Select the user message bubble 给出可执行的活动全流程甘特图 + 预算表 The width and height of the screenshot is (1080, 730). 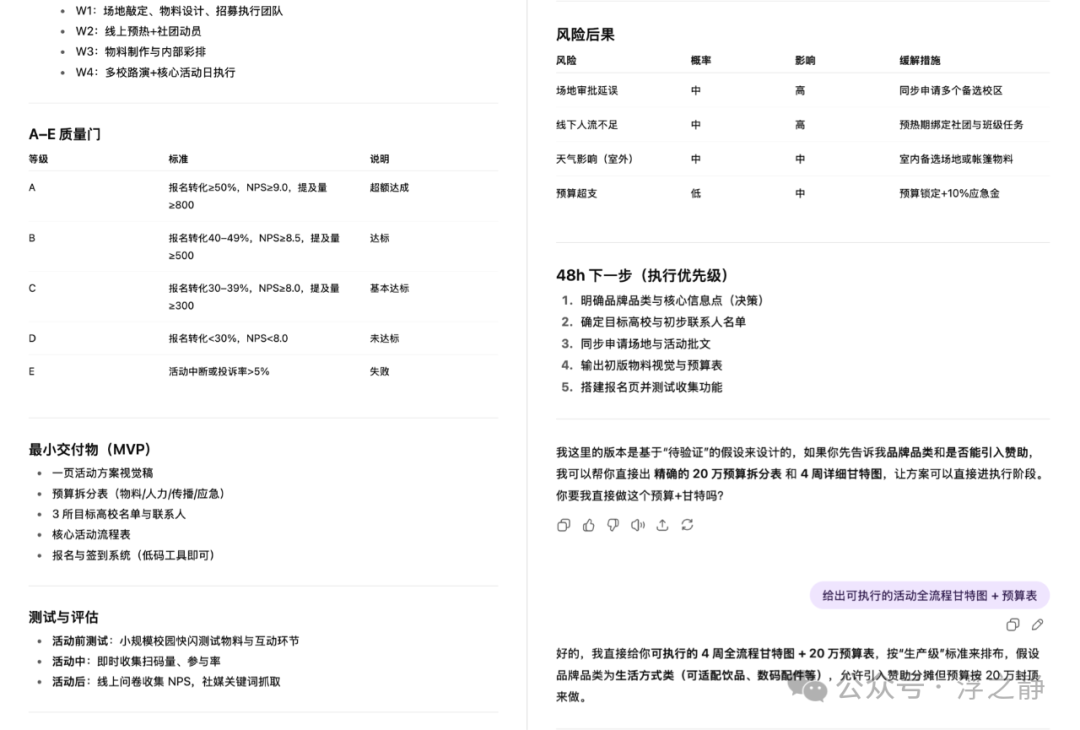929,596
